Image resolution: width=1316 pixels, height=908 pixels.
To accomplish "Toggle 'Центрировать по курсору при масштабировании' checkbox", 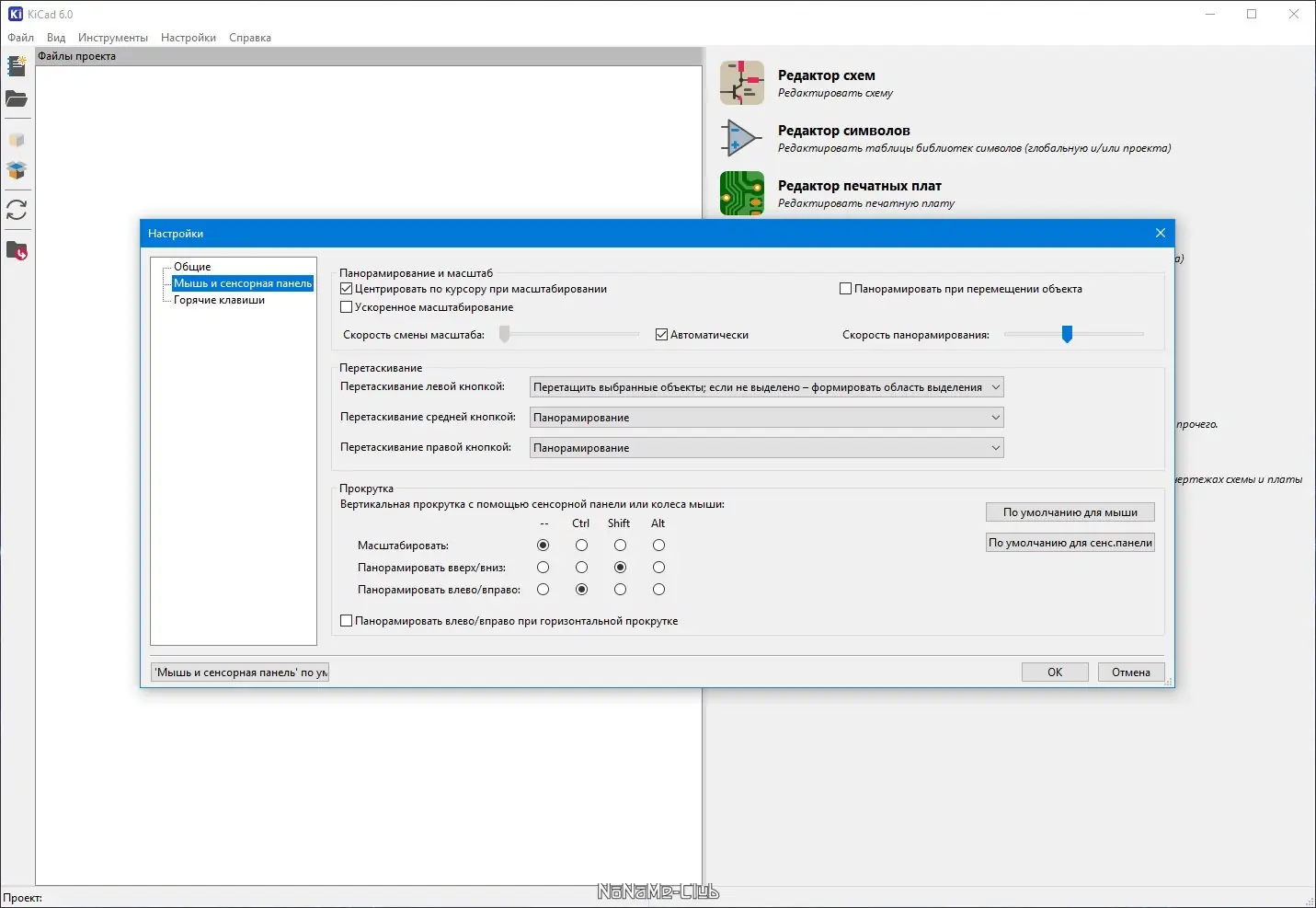I will pyautogui.click(x=347, y=289).
